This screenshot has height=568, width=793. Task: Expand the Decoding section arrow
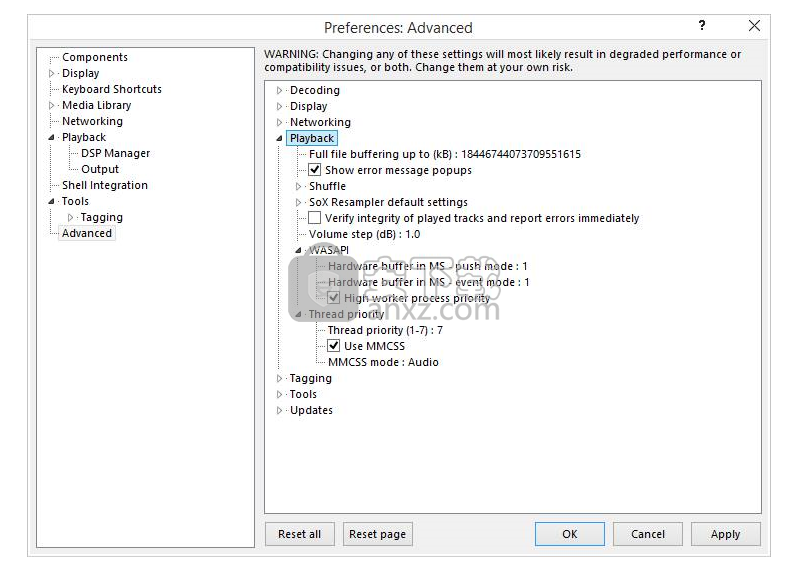[280, 90]
